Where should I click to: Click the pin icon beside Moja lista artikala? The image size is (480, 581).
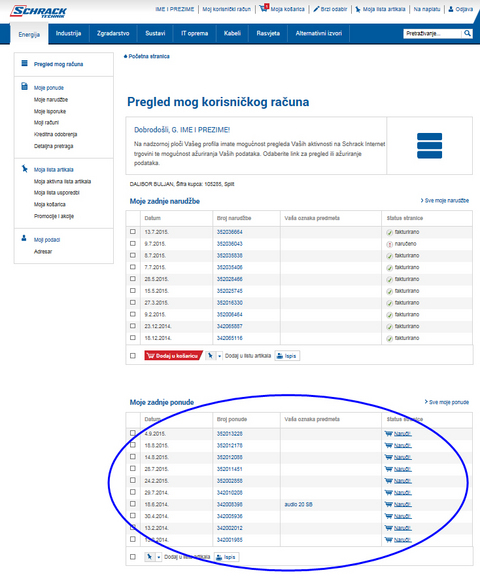tap(358, 9)
